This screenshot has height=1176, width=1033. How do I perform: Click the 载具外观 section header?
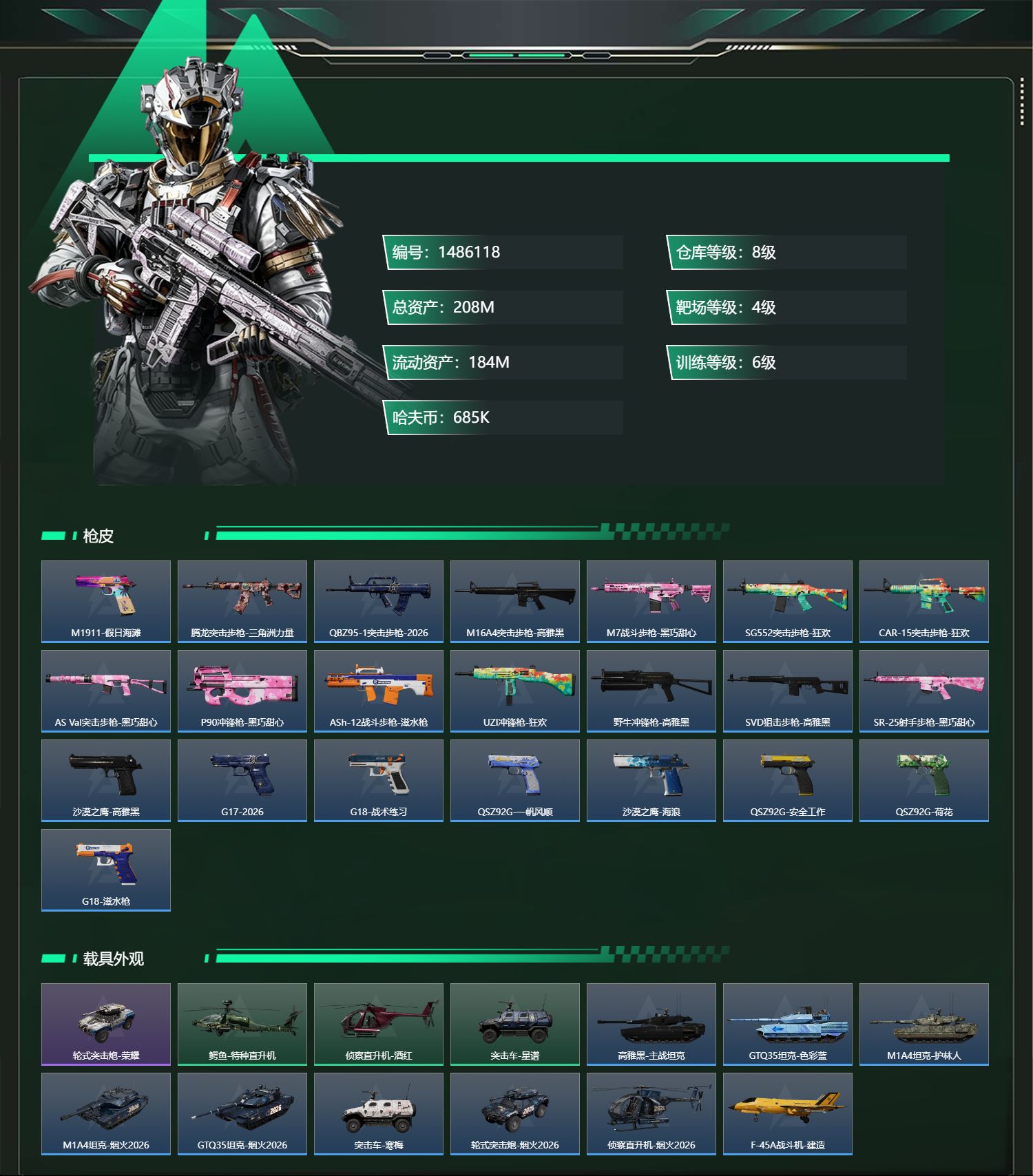113,958
